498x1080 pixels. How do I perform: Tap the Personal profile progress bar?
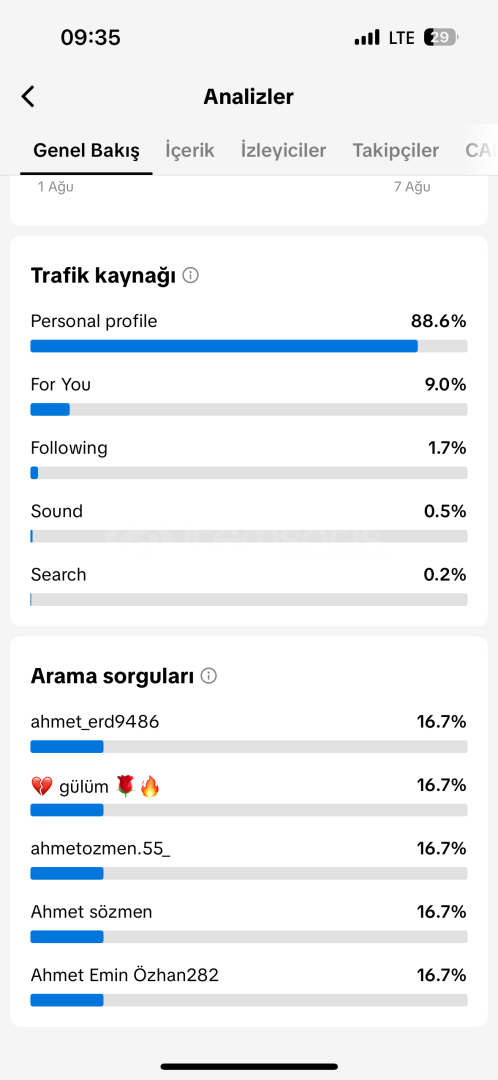click(249, 346)
